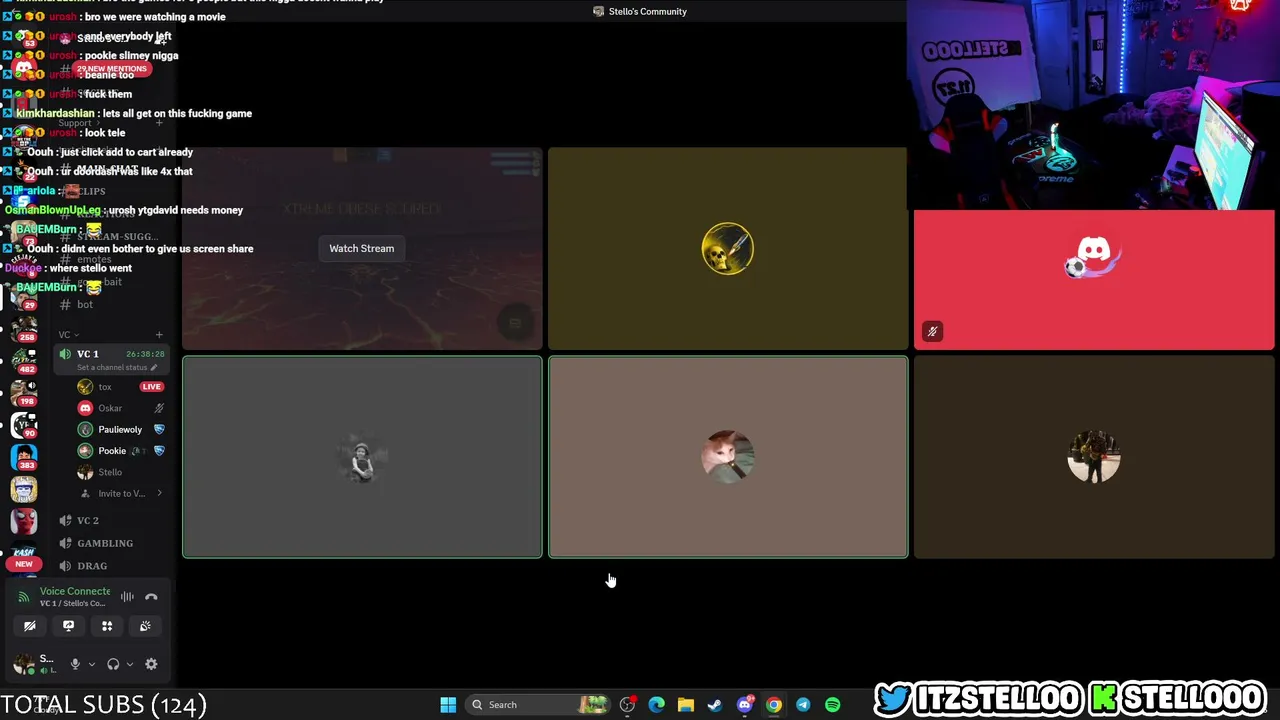This screenshot has width=1280, height=720.
Task: Select the red Discord avatar tile
Action: (1094, 280)
